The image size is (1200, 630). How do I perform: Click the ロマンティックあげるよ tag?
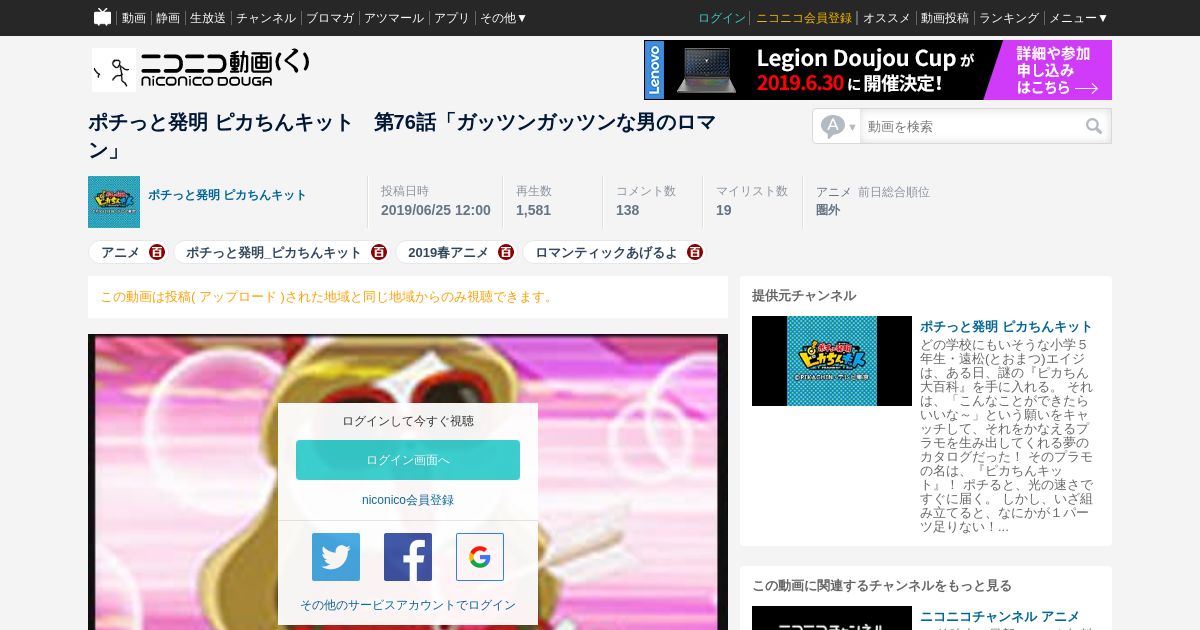[x=606, y=252]
